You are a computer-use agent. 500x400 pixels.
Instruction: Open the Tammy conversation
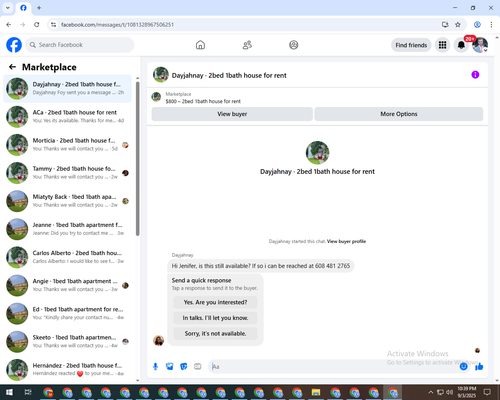[x=67, y=173]
